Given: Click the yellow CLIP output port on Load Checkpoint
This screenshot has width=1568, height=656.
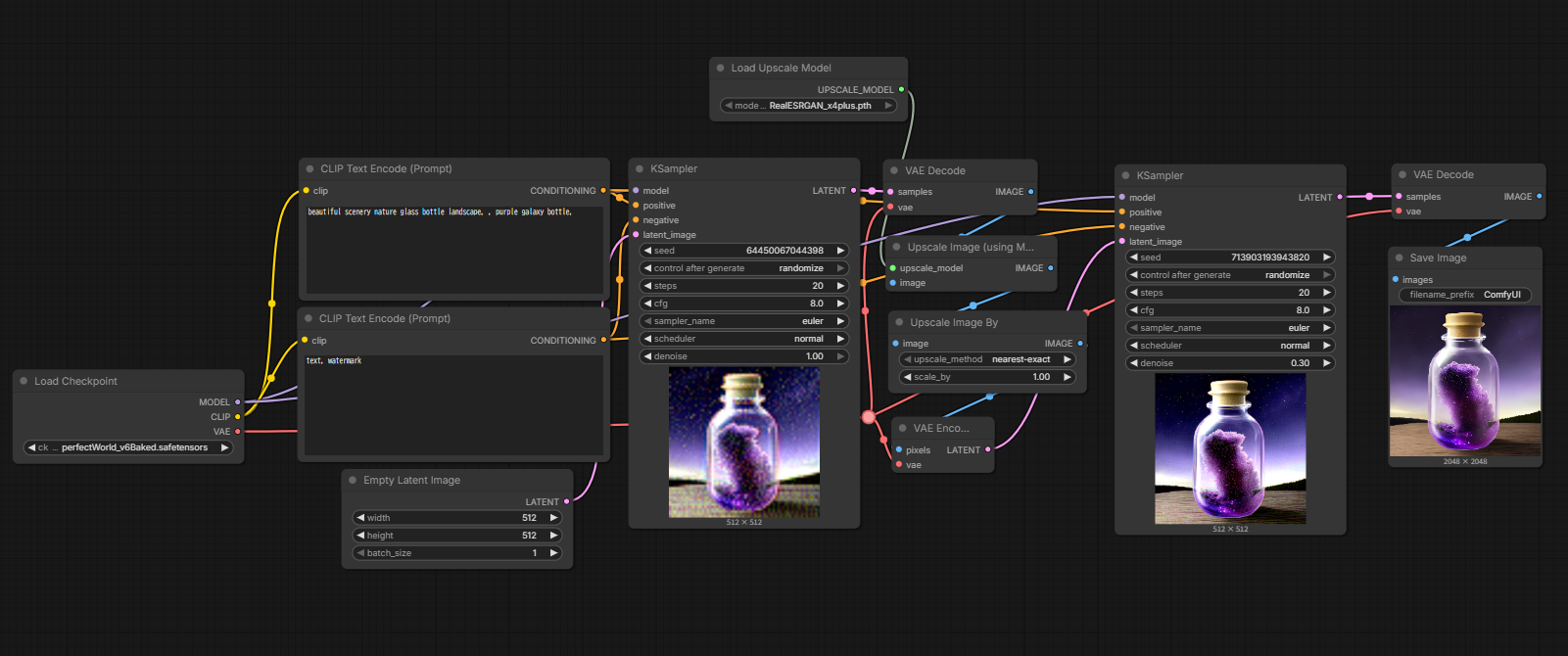Looking at the screenshot, I should point(237,417).
